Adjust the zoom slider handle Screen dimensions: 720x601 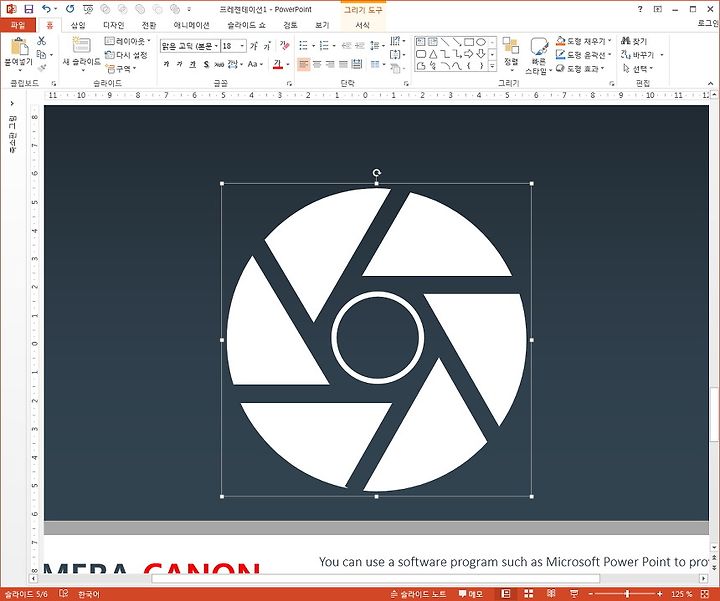pyautogui.click(x=627, y=594)
